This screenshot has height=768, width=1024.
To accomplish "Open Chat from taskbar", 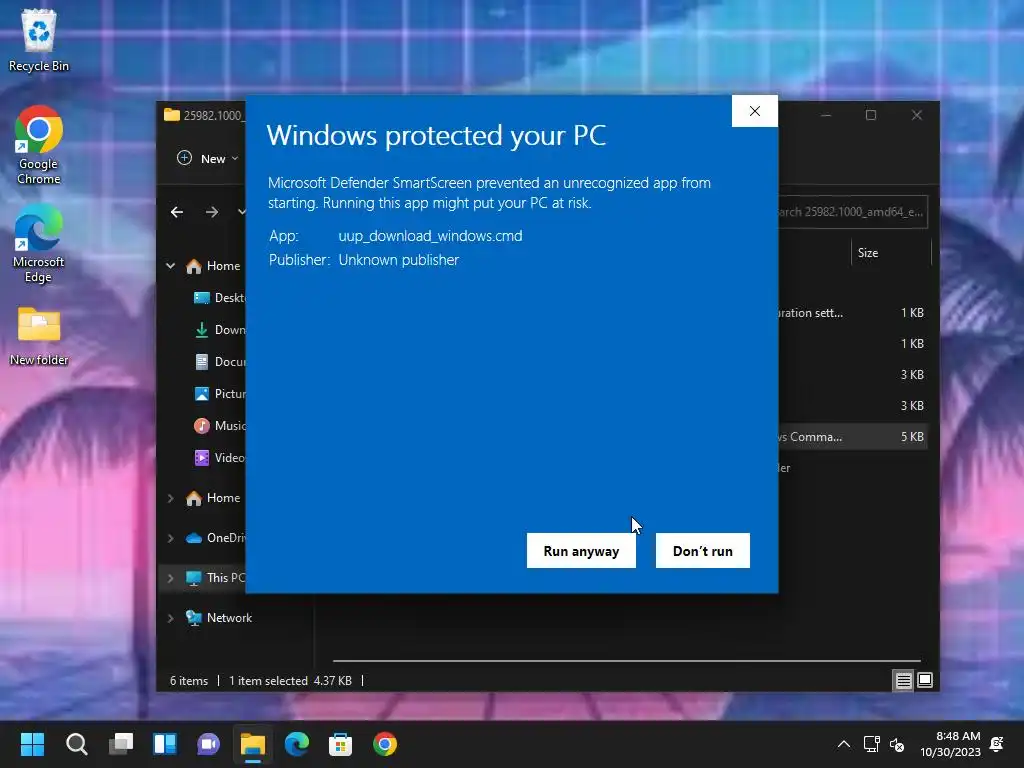I will pos(208,744).
